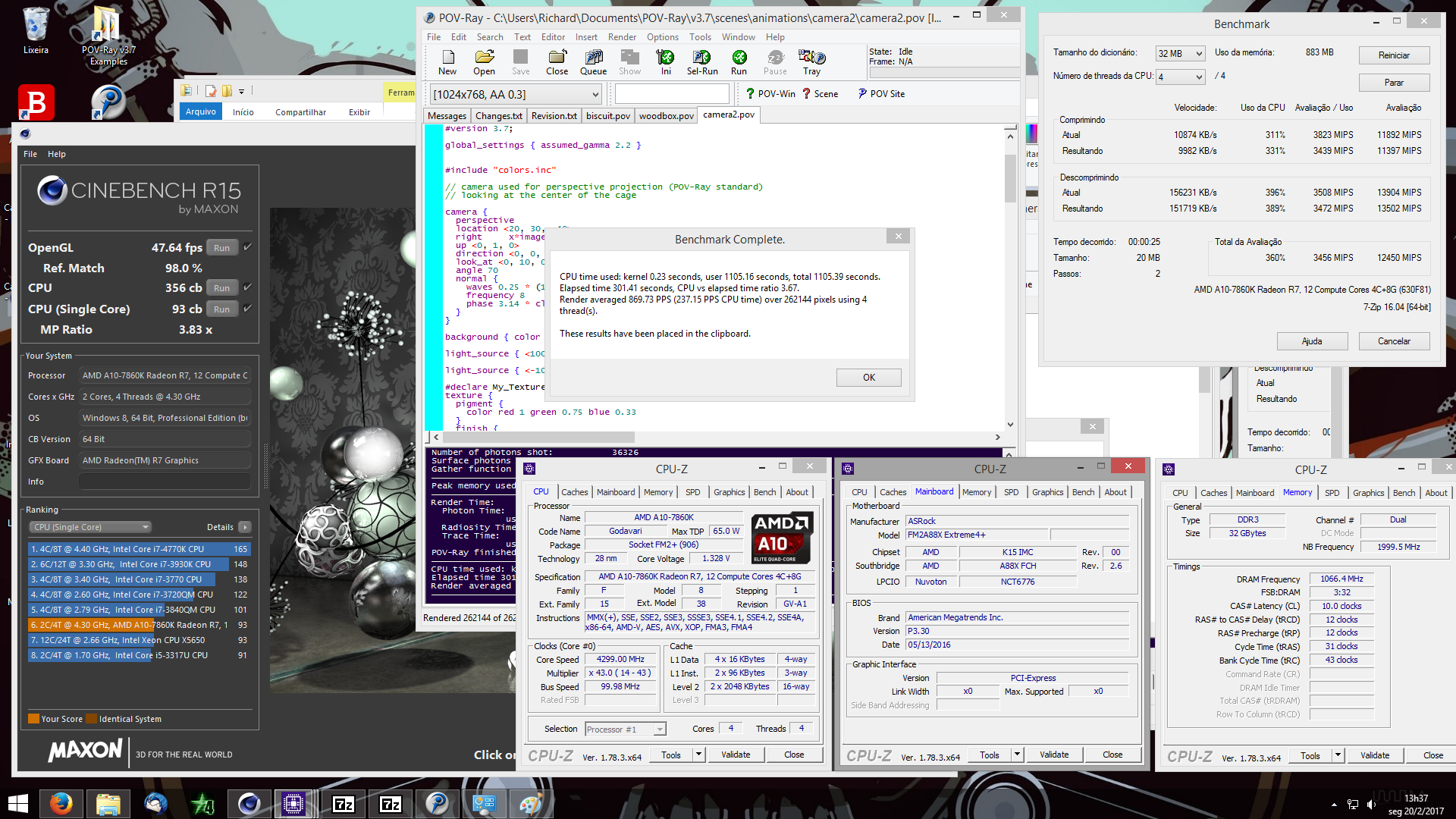Visit POV Site from toolbar
Screen dimensions: 1456x819
tap(881, 94)
